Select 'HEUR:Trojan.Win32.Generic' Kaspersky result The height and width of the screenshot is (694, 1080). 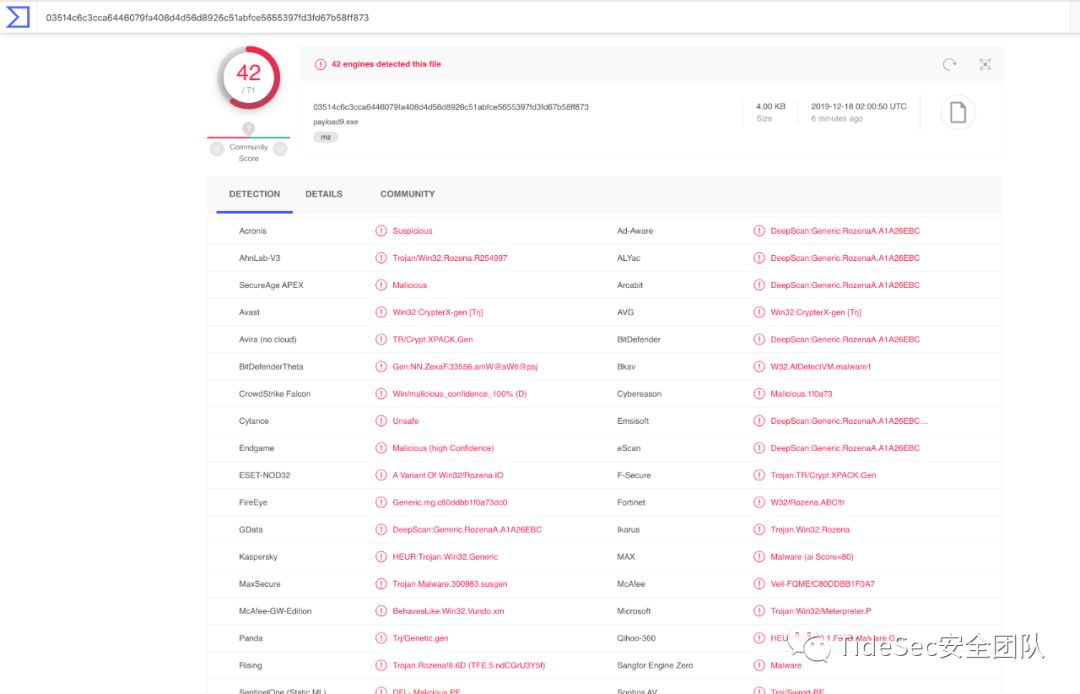(445, 556)
